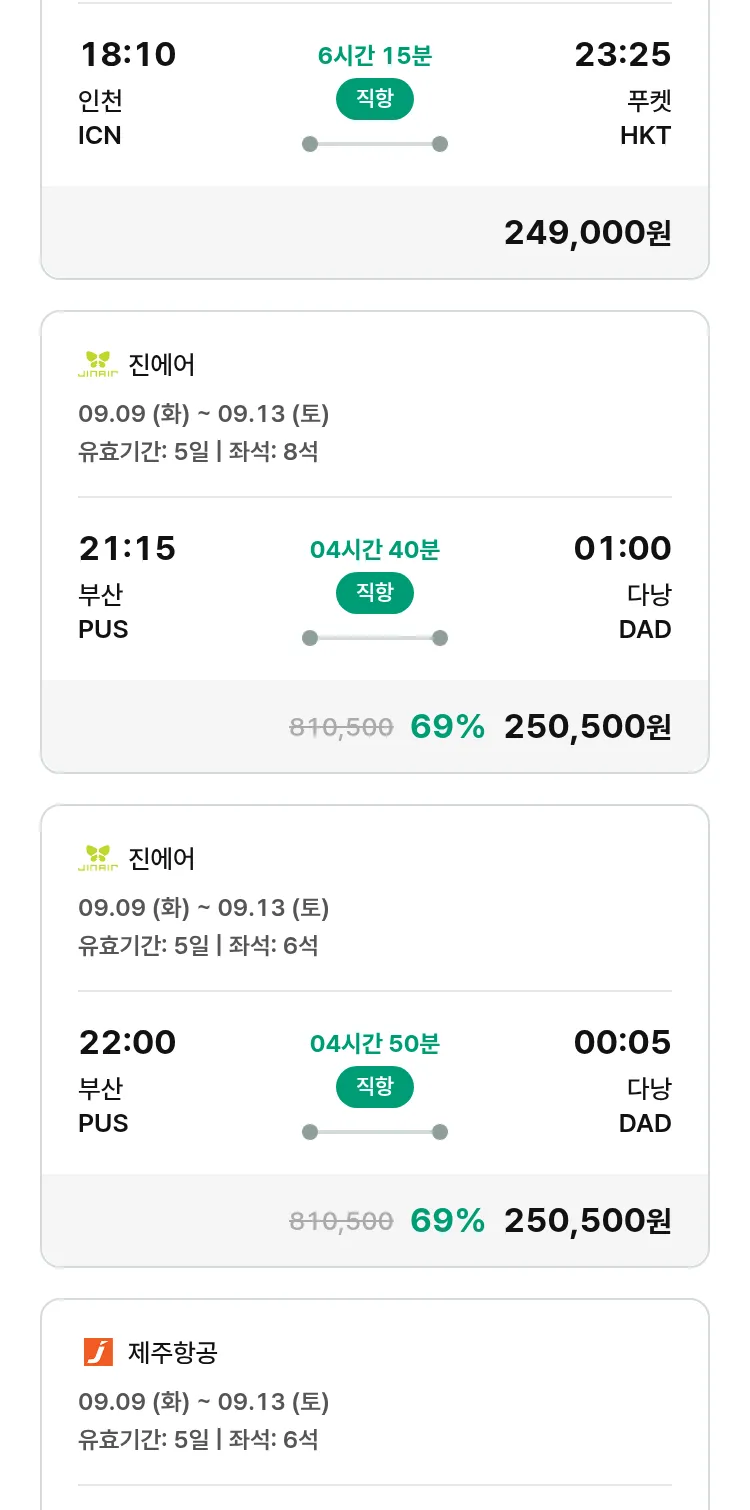Image resolution: width=750 pixels, height=1510 pixels.
Task: Click the 21:15 departure time from Busan
Action: (x=127, y=548)
